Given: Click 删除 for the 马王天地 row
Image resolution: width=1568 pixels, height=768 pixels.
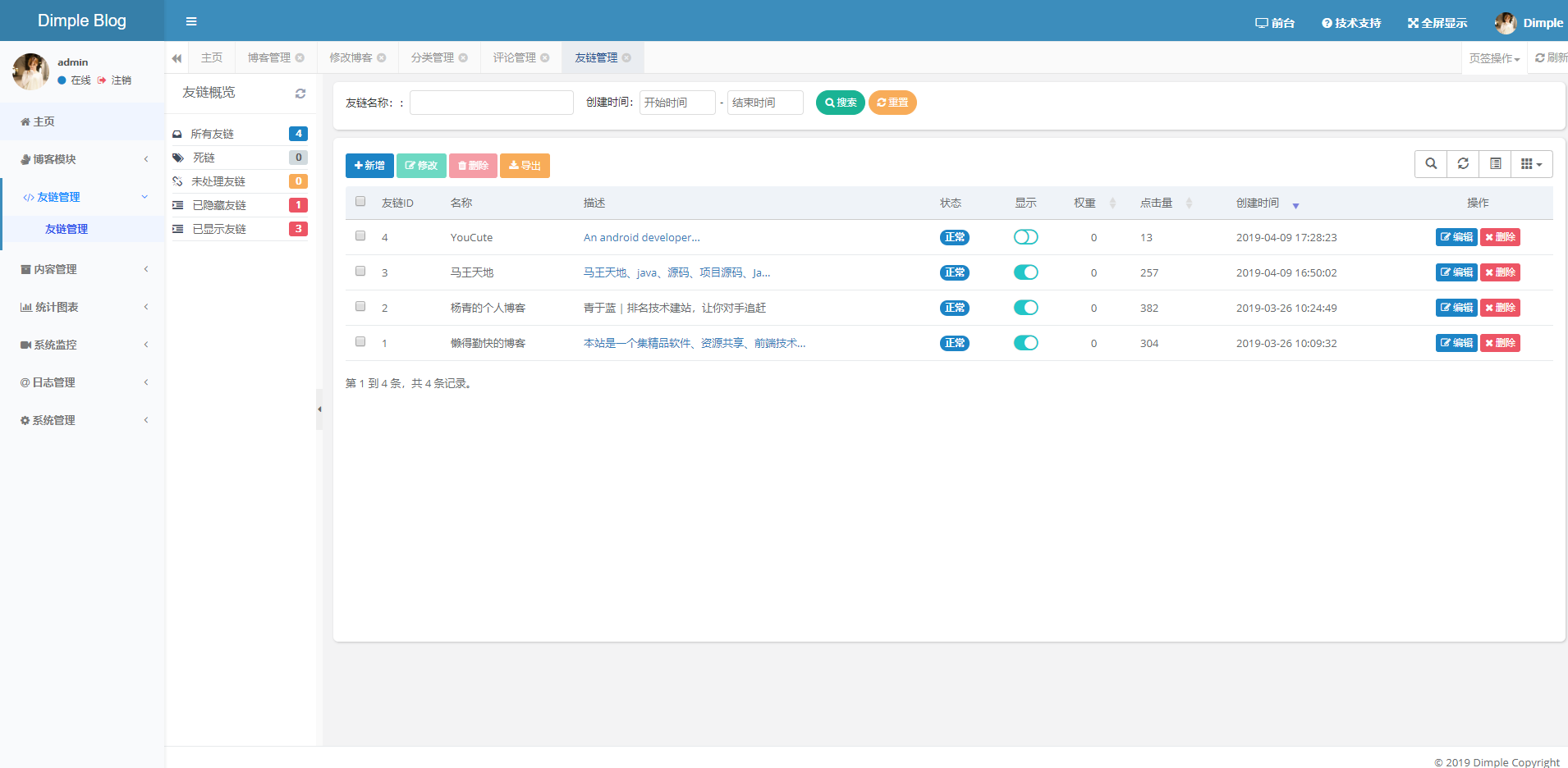Looking at the screenshot, I should 1500,272.
